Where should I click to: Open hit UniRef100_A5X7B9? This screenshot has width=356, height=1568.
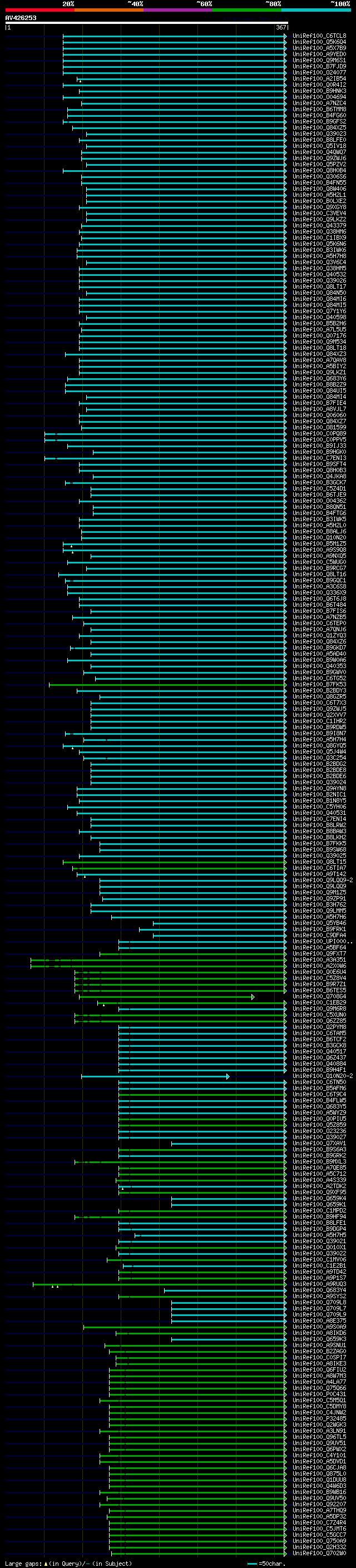(x=319, y=48)
